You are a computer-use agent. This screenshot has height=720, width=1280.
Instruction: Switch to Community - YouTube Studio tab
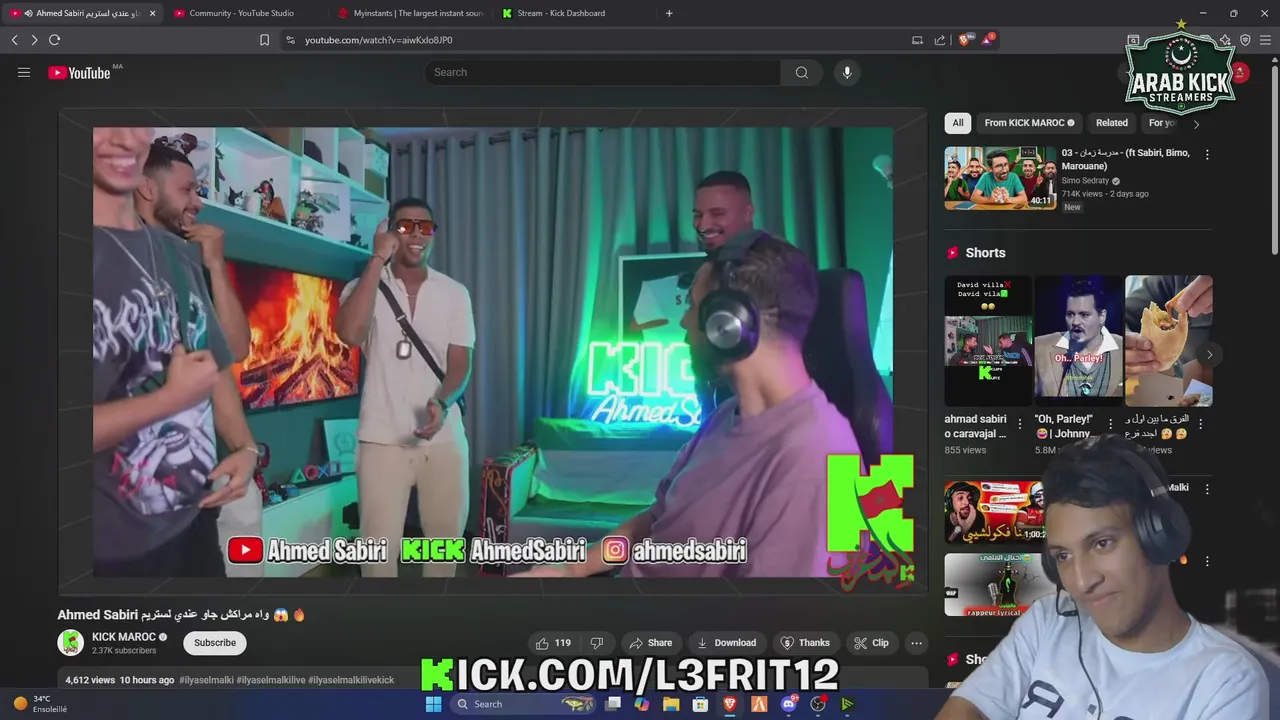tap(242, 13)
